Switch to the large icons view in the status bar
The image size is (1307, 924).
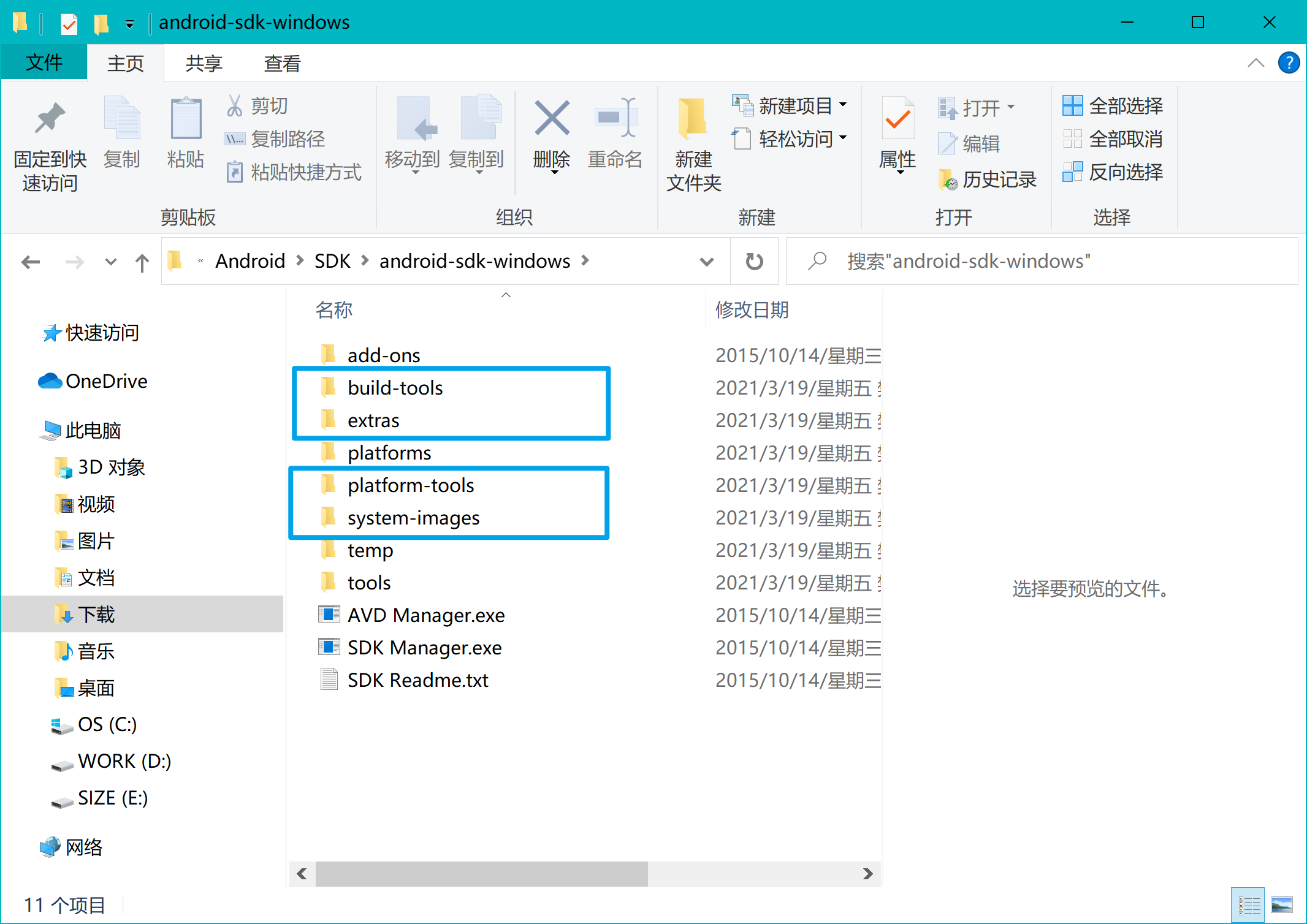1281,904
